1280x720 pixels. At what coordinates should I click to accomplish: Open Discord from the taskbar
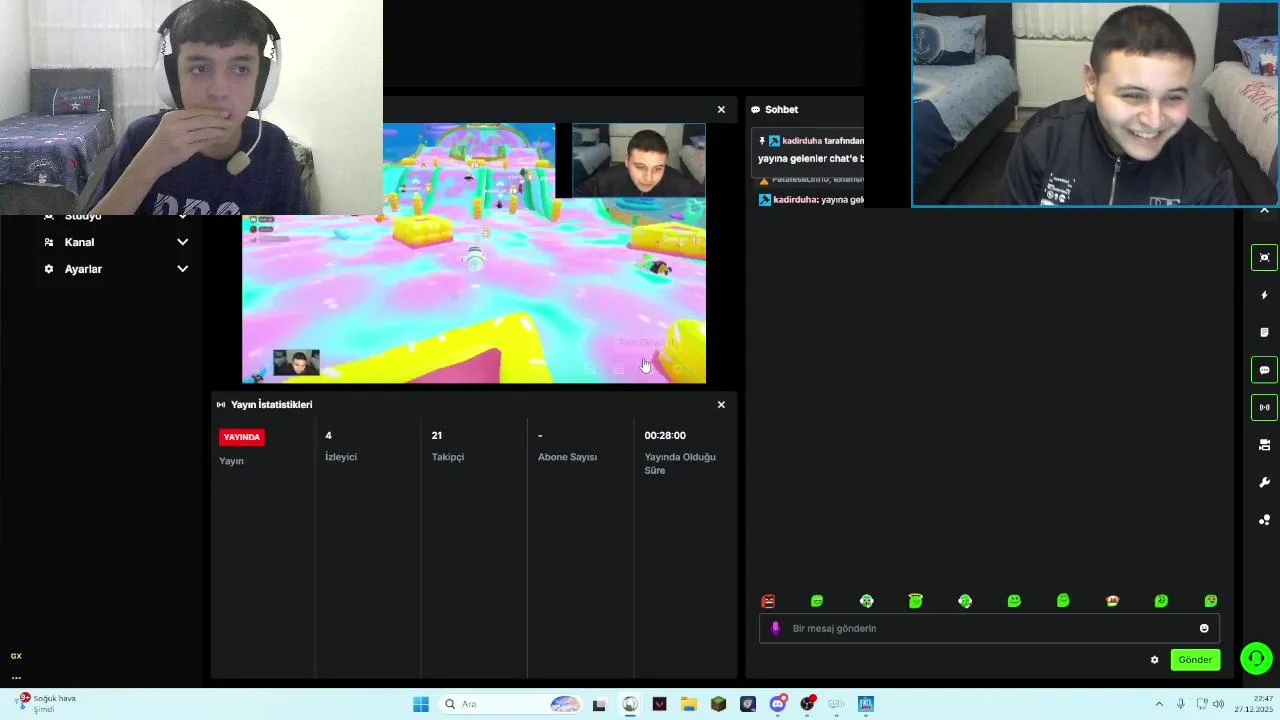pos(778,704)
